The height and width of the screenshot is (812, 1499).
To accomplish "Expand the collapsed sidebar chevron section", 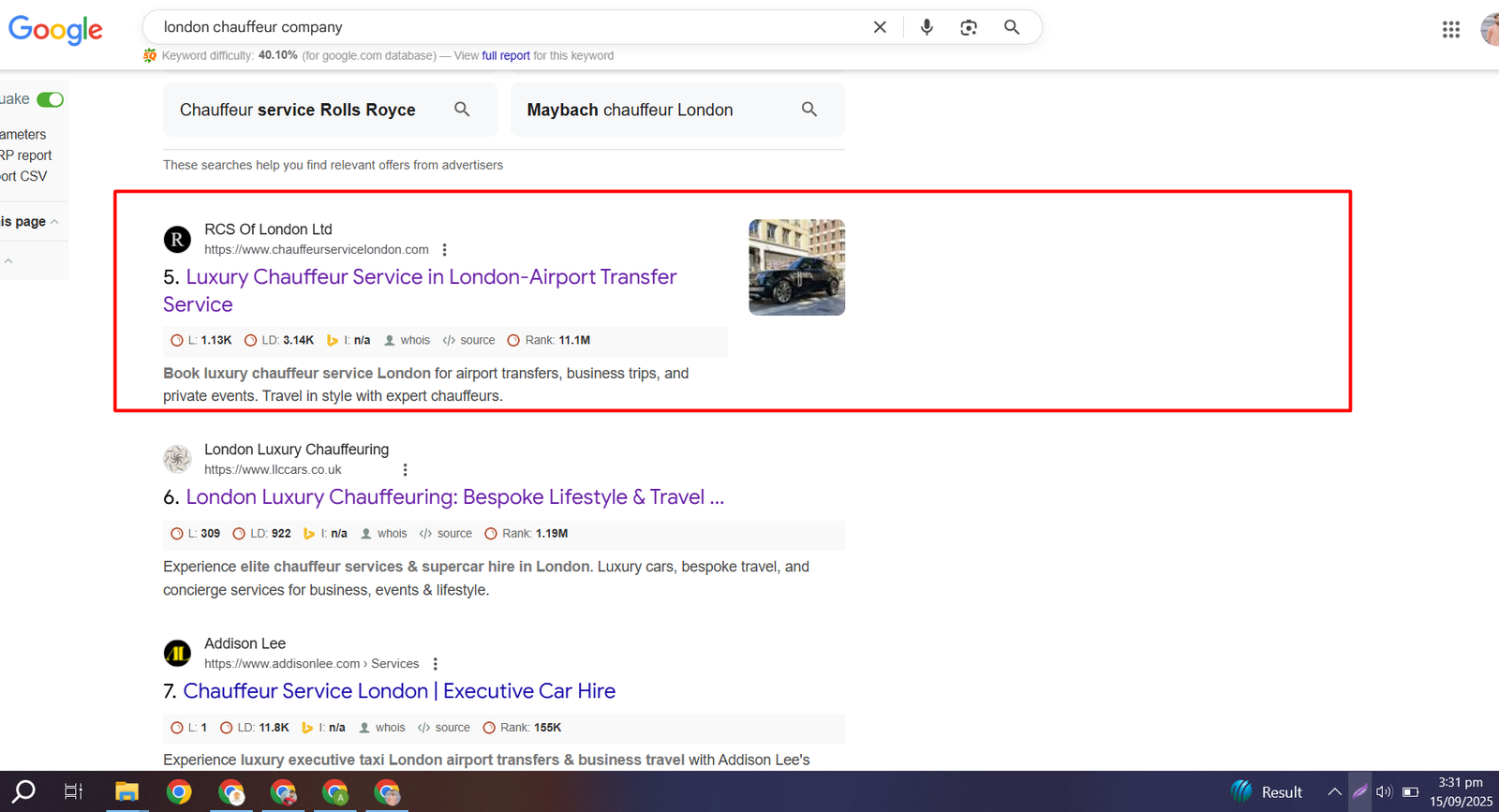I will pos(8,261).
